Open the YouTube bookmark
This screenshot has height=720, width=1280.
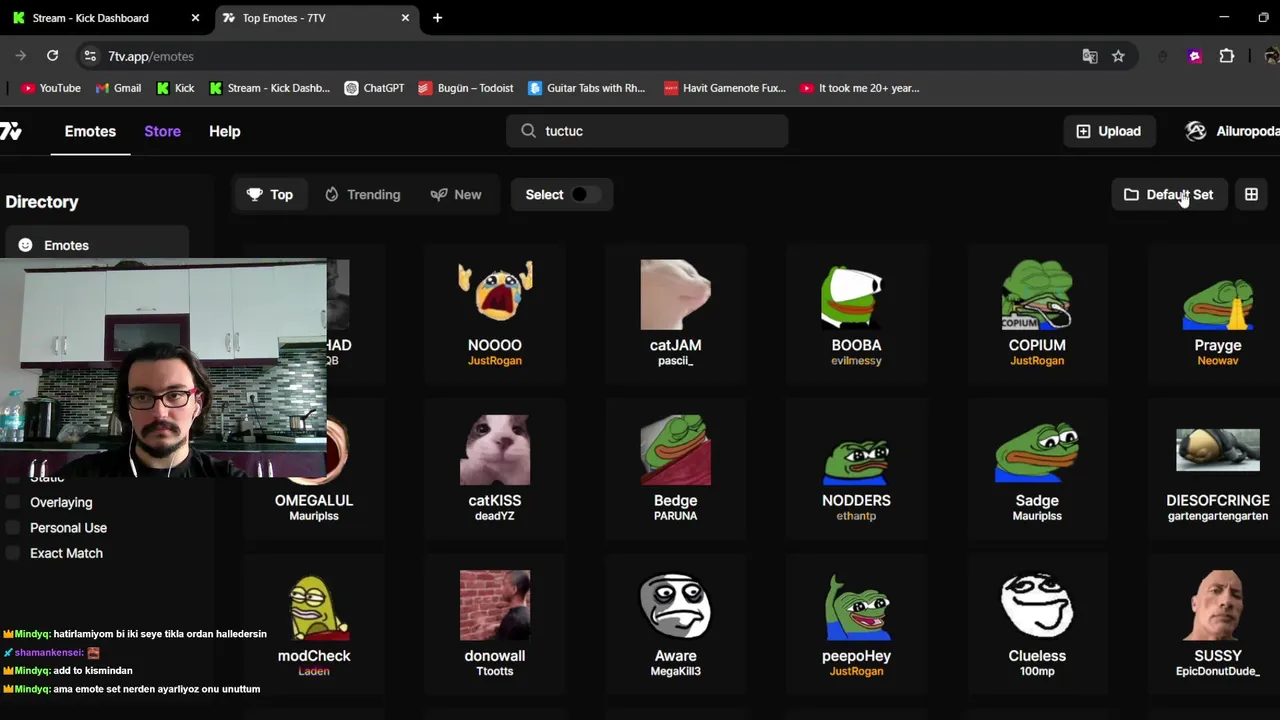tap(51, 88)
